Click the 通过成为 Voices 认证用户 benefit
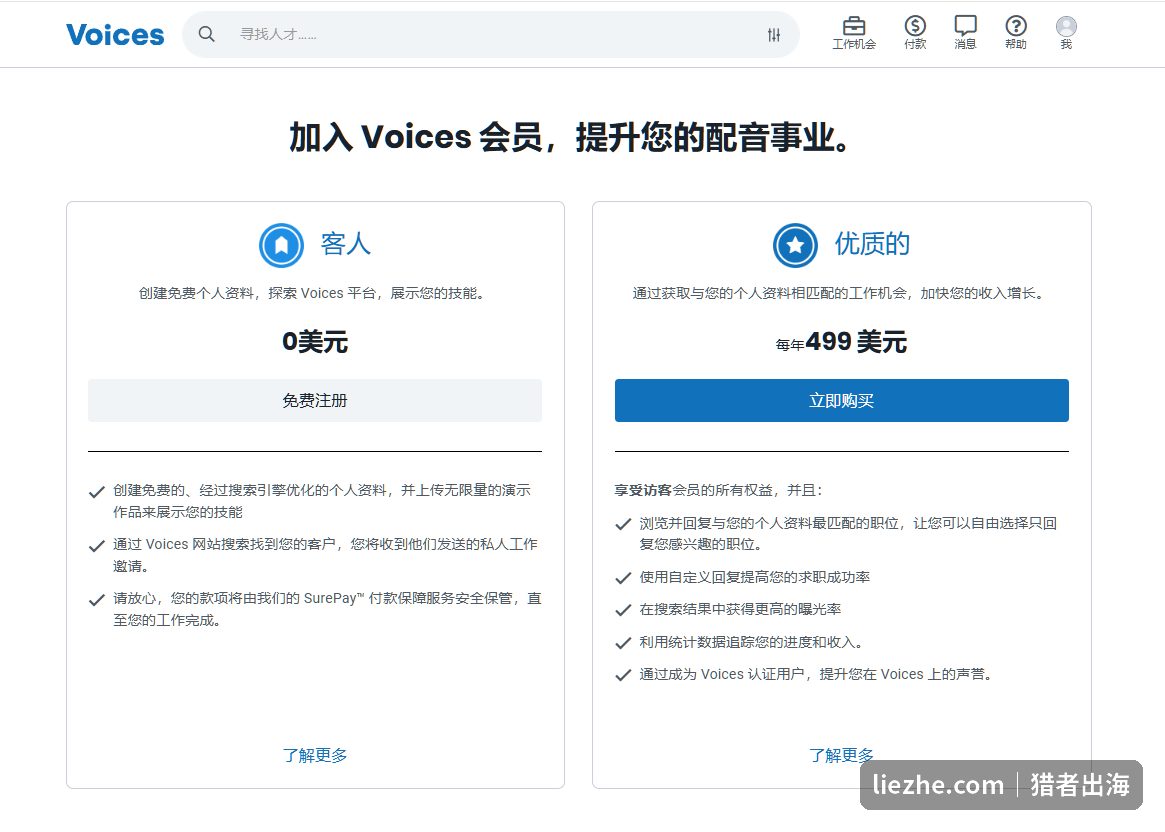Viewport: 1165px width, 832px height. click(816, 675)
